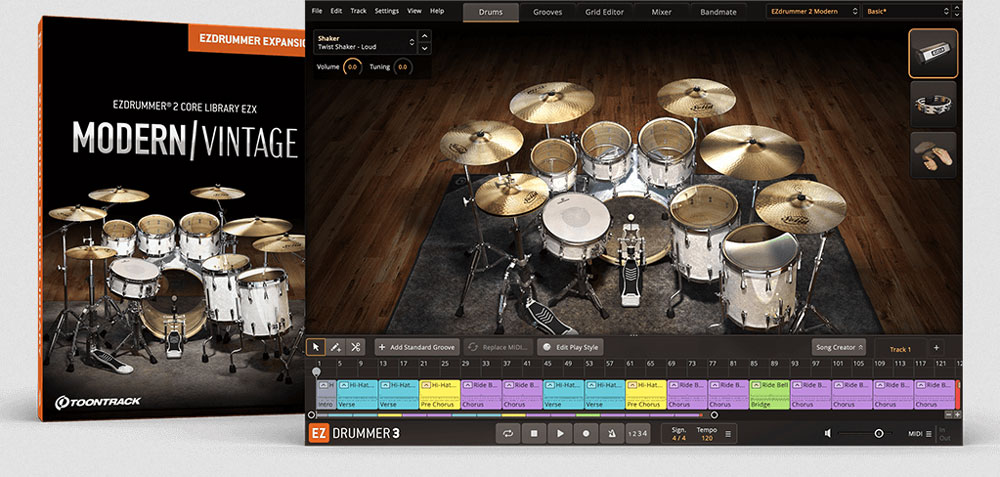Viewport: 1000px width, 477px height.
Task: Toggle the 1234 count-in button
Action: pyautogui.click(x=637, y=434)
